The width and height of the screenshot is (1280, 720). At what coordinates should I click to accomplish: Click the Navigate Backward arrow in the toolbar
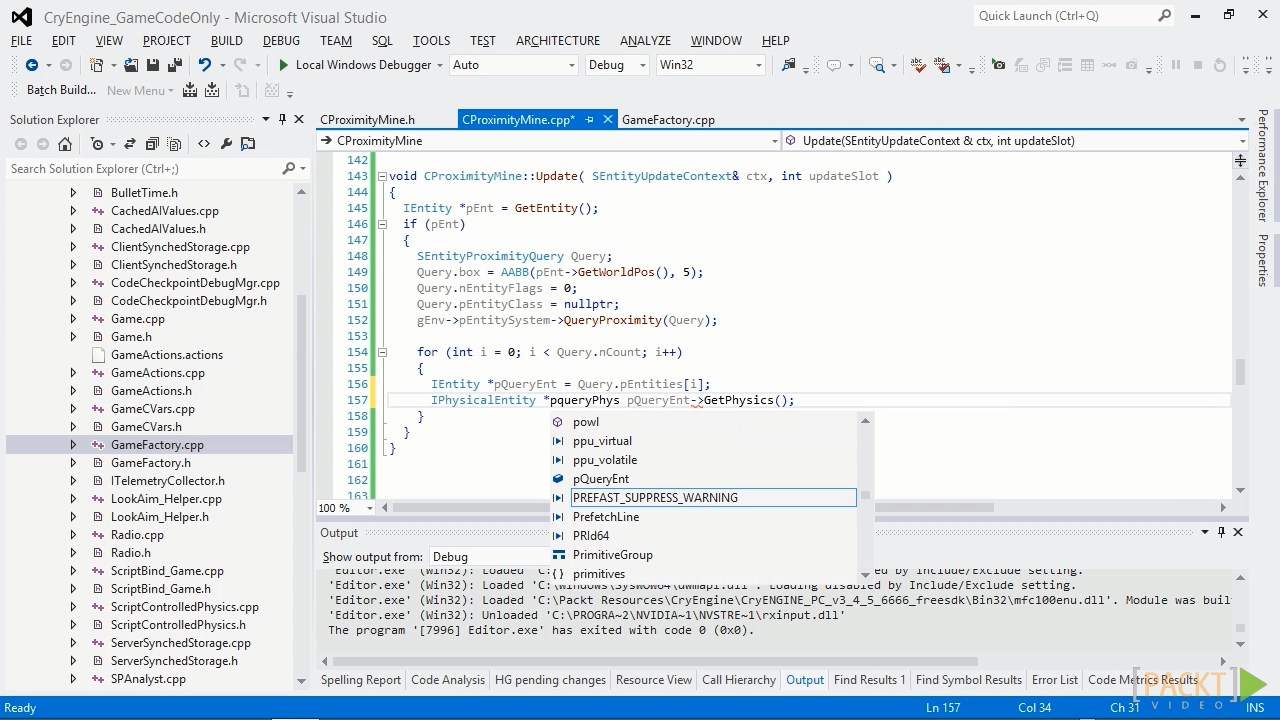pyautogui.click(x=32, y=65)
